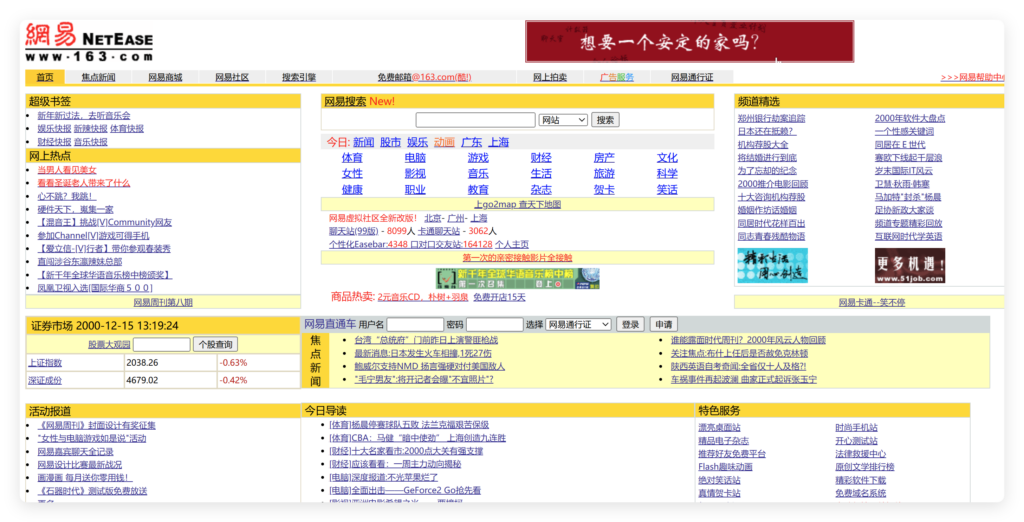The width and height of the screenshot is (1024, 522).
Task: Open the 体育快报 bookmark link
Action: tap(127, 129)
